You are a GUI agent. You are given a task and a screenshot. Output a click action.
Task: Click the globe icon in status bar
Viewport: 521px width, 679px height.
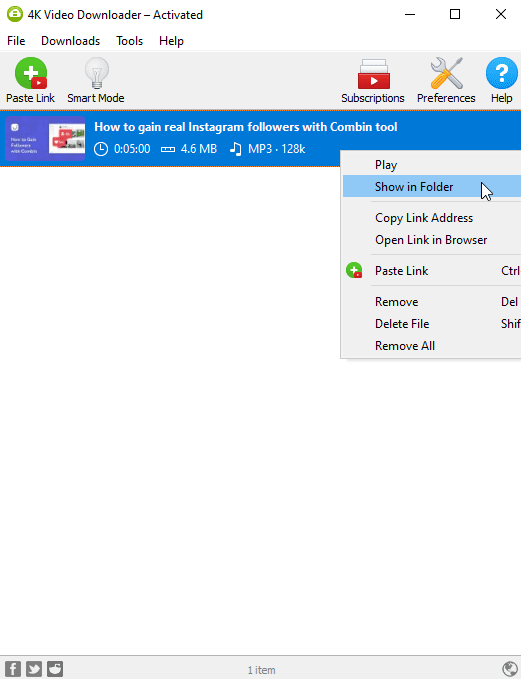(510, 669)
